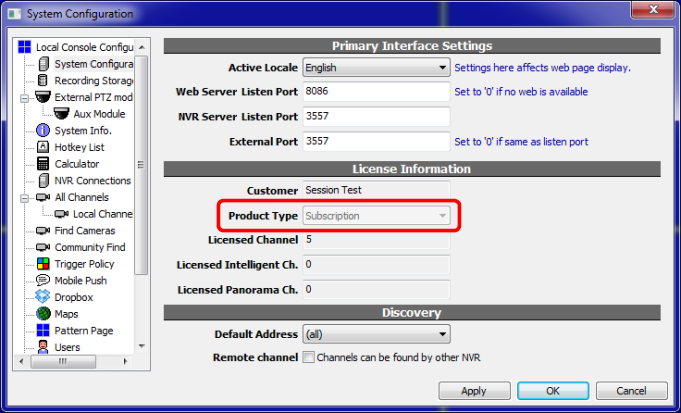681x413 pixels.
Task: Select Aux Module in the tree
Action: pyautogui.click(x=99, y=114)
